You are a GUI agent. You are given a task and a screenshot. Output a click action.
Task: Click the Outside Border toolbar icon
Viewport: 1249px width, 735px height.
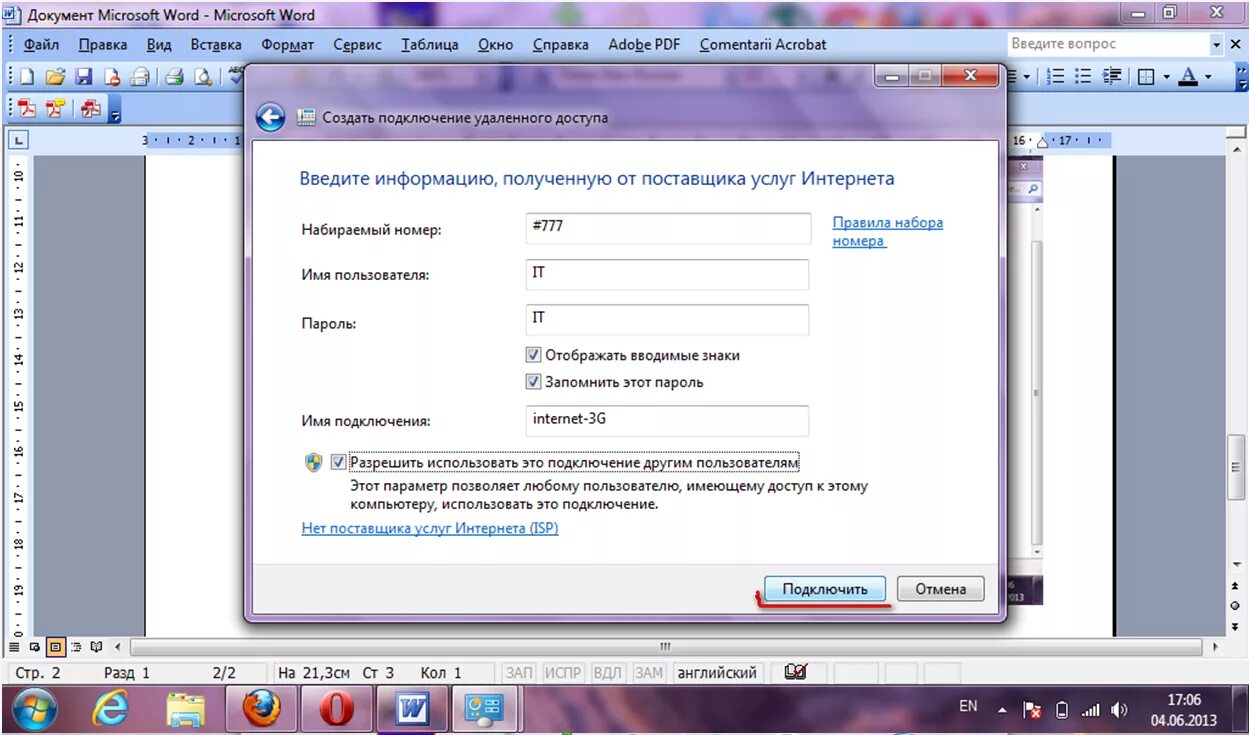click(x=1145, y=77)
